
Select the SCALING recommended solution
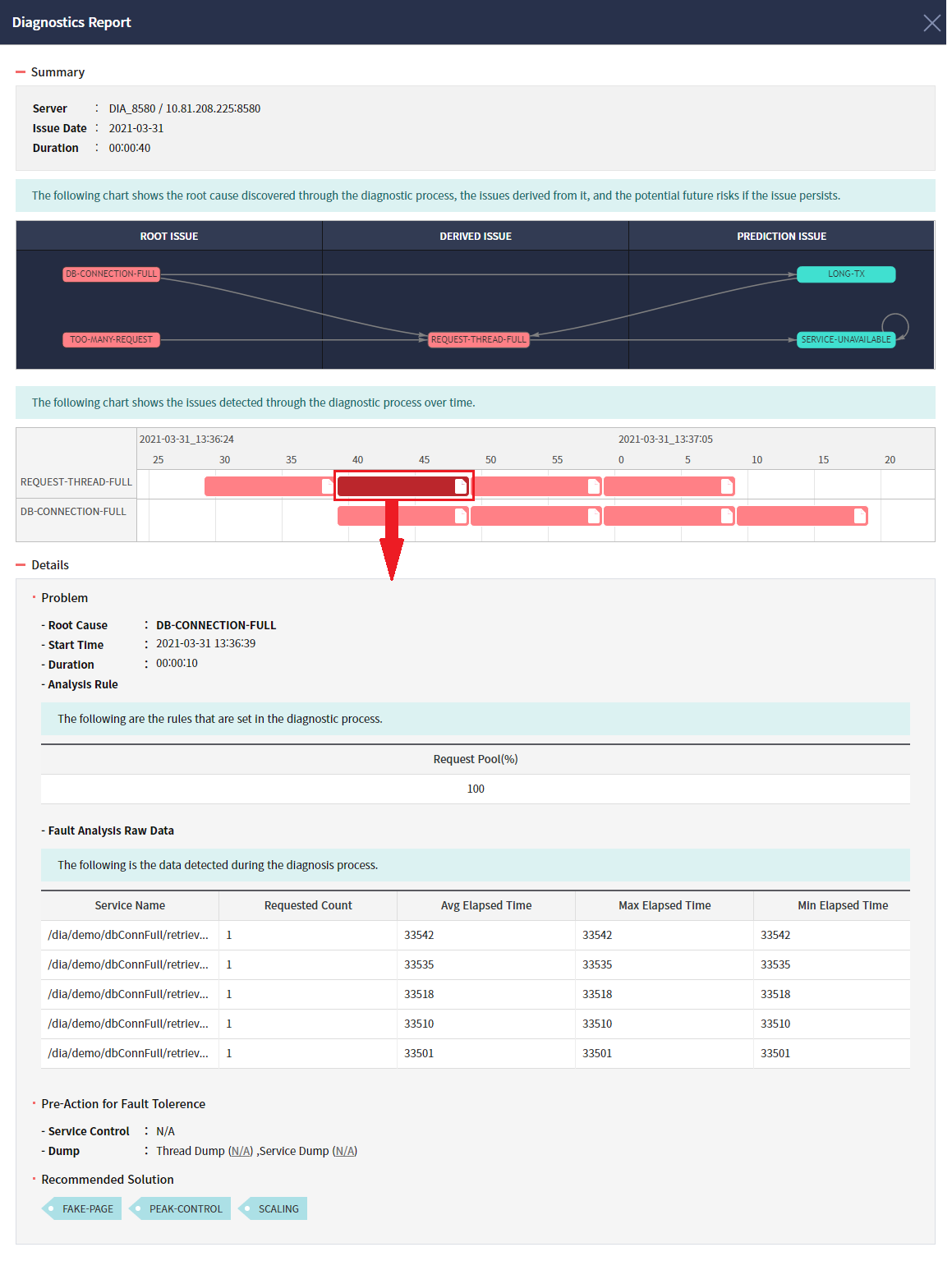tap(278, 1208)
